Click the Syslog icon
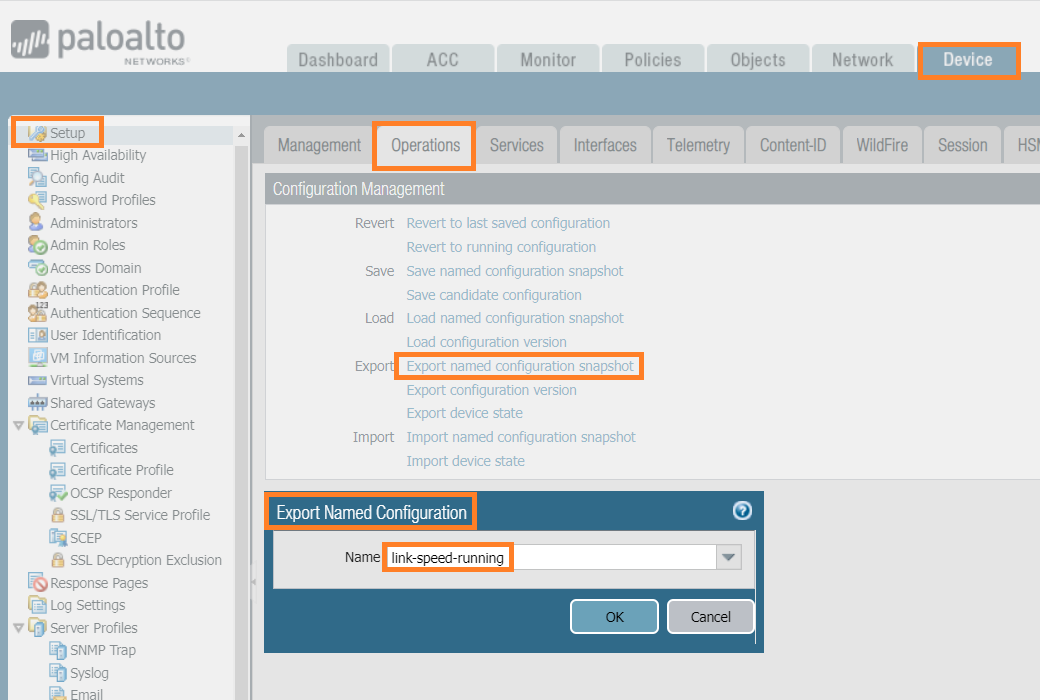This screenshot has height=700, width=1040. pyautogui.click(x=58, y=672)
